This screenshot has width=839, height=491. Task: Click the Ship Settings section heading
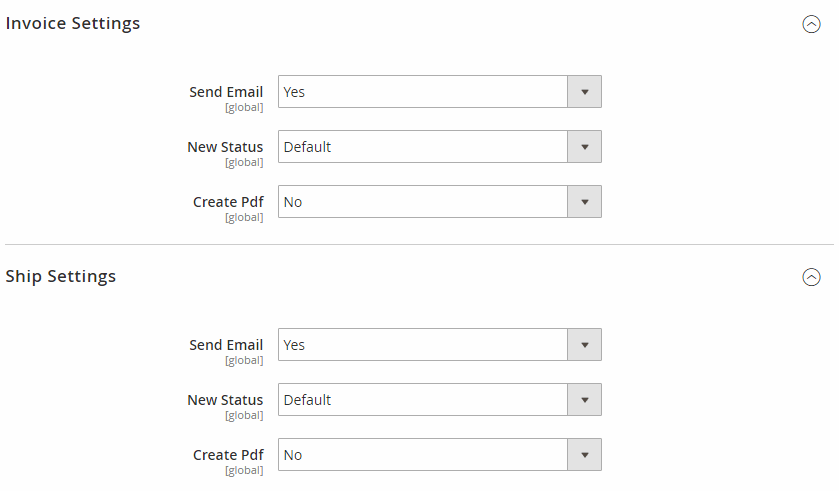60,277
